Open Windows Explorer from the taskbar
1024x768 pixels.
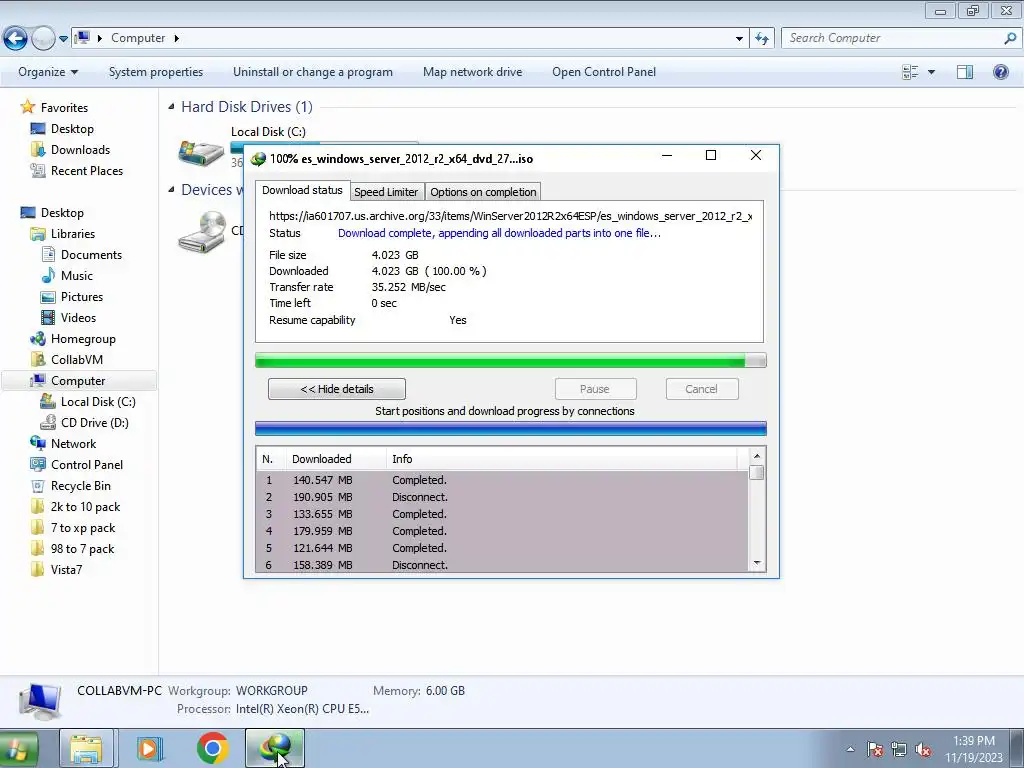click(x=86, y=749)
